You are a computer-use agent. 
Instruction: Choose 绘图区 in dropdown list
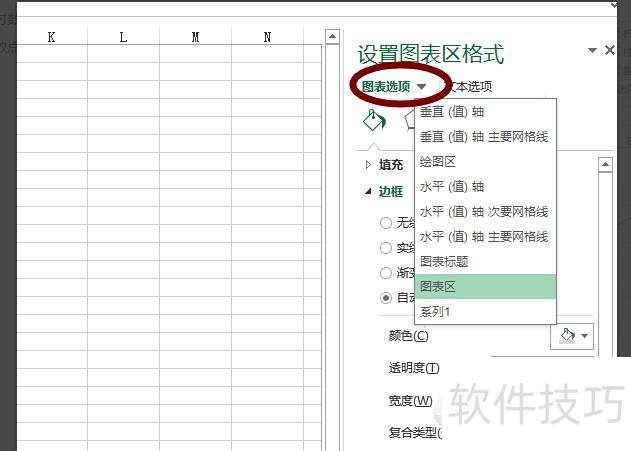pos(485,162)
